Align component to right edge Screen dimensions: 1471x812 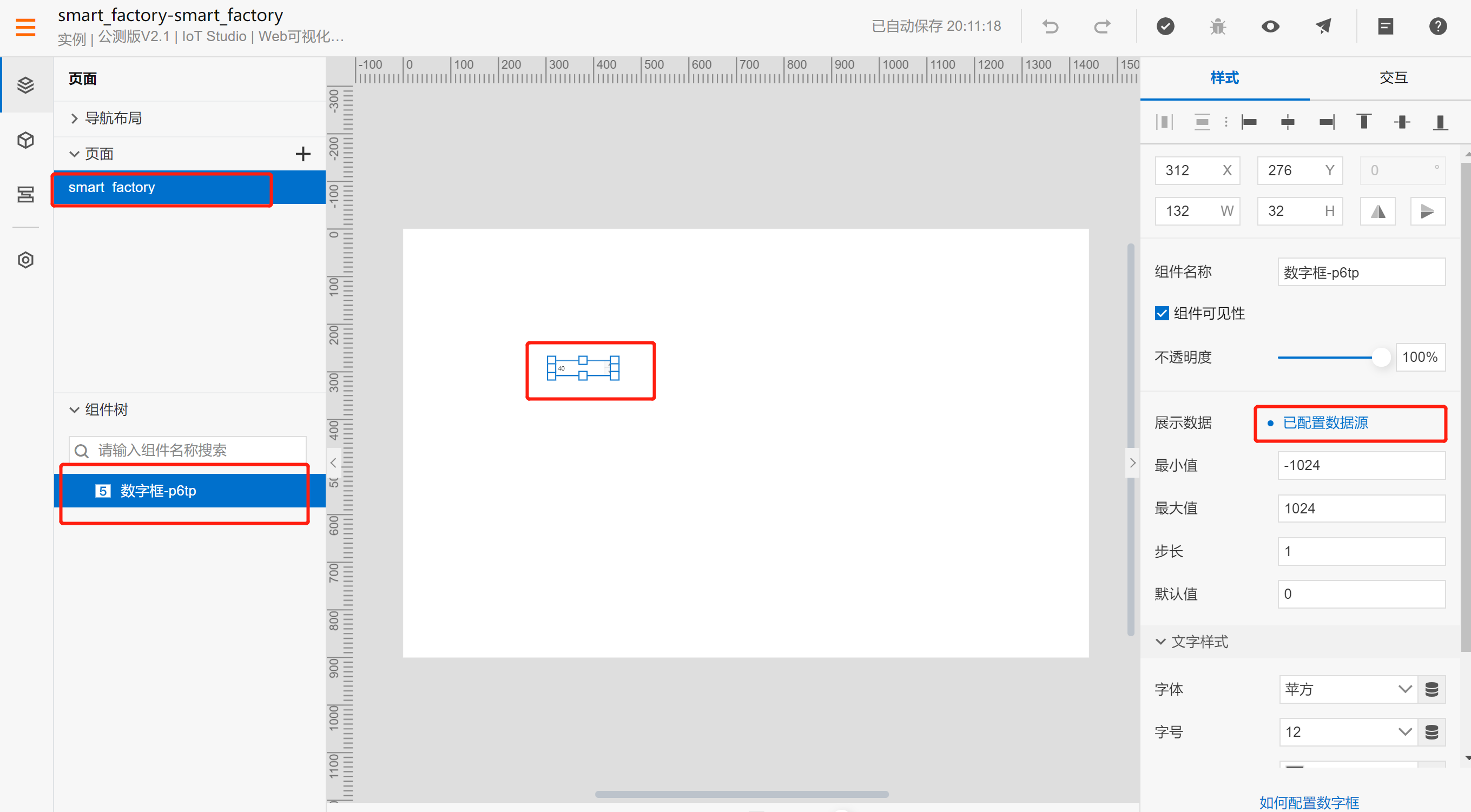(x=1327, y=122)
